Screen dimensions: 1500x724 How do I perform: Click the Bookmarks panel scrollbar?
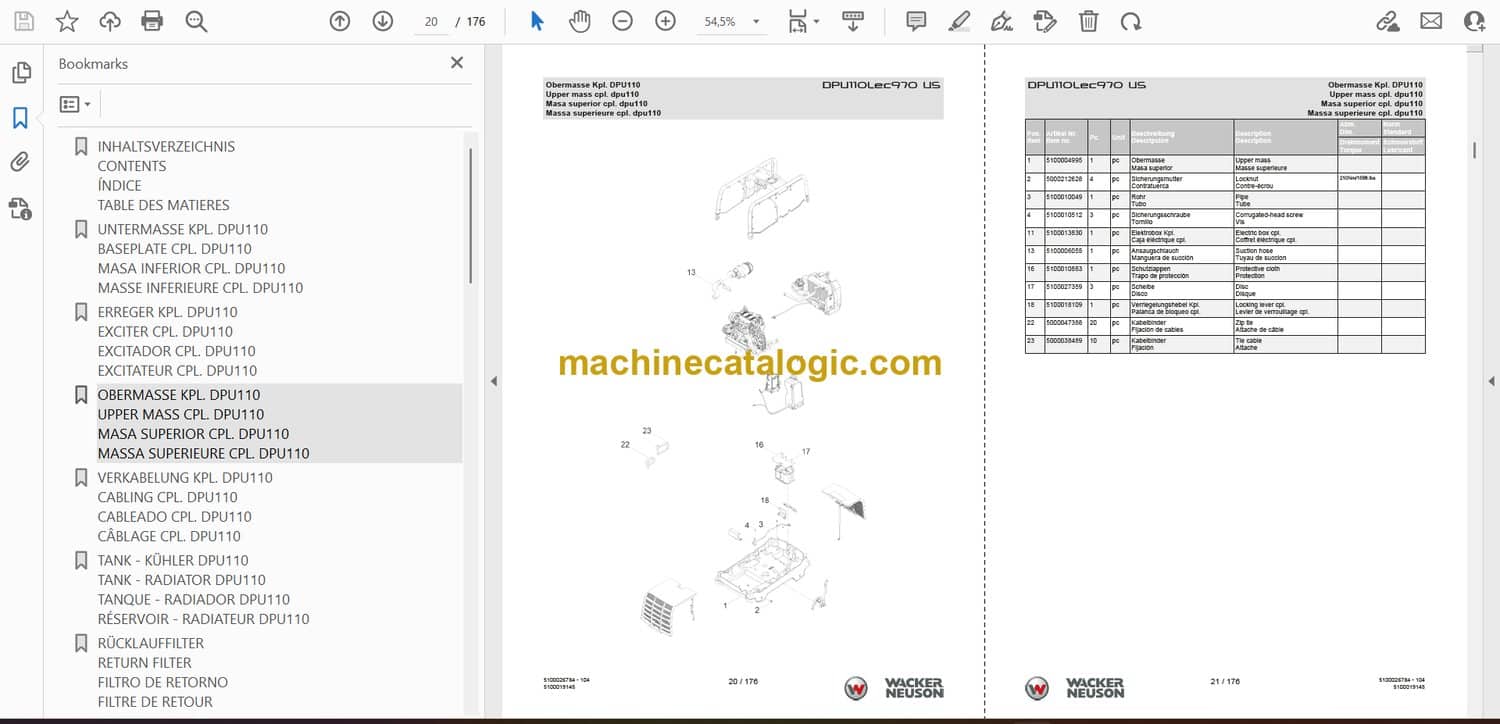tap(470, 216)
